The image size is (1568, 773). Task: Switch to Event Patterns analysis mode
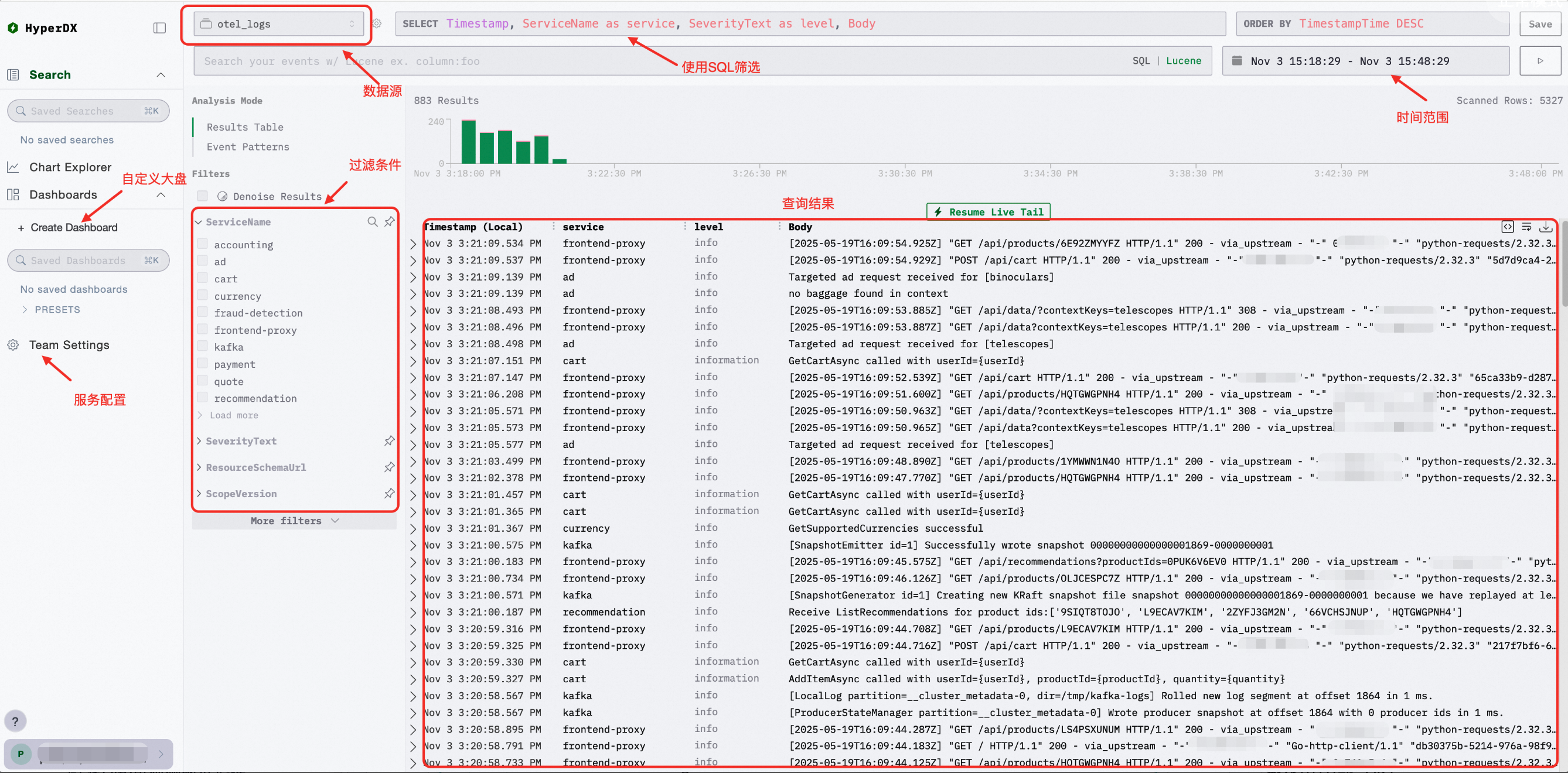click(248, 146)
